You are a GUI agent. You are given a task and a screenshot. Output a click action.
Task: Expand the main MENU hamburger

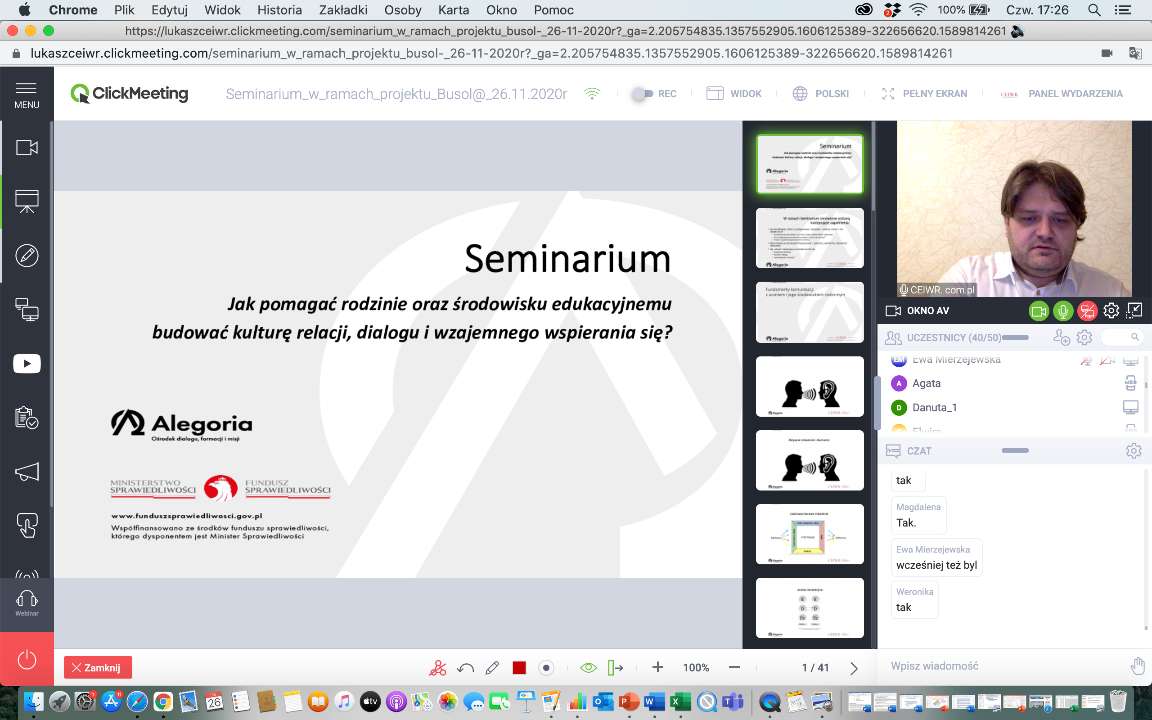tap(27, 94)
